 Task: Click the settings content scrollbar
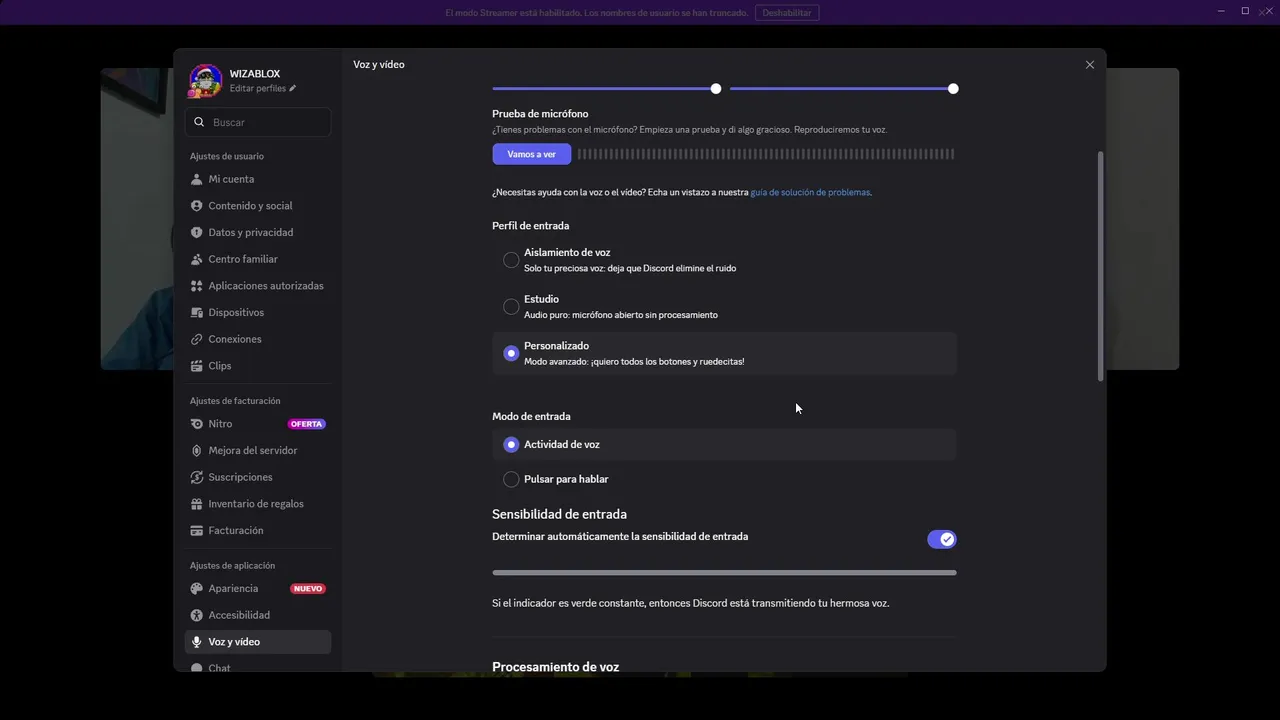[x=1101, y=266]
